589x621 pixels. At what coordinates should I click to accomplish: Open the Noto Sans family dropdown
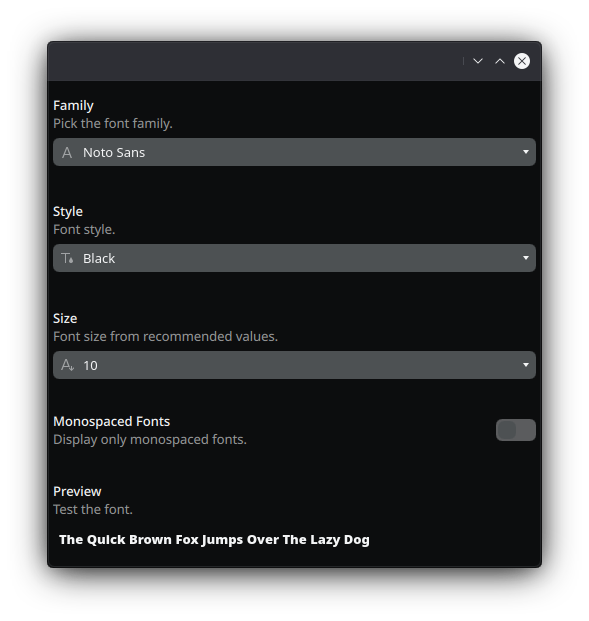[294, 152]
